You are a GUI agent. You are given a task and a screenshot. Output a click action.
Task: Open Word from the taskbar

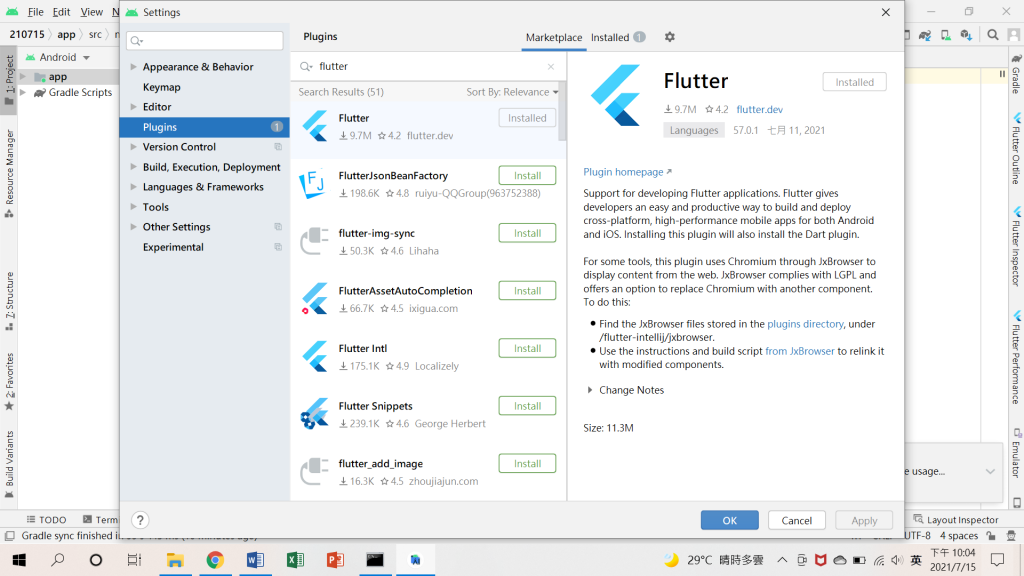point(255,560)
